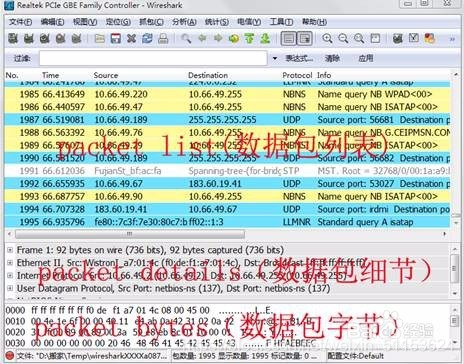Open expert info red status icon

(10, 356)
